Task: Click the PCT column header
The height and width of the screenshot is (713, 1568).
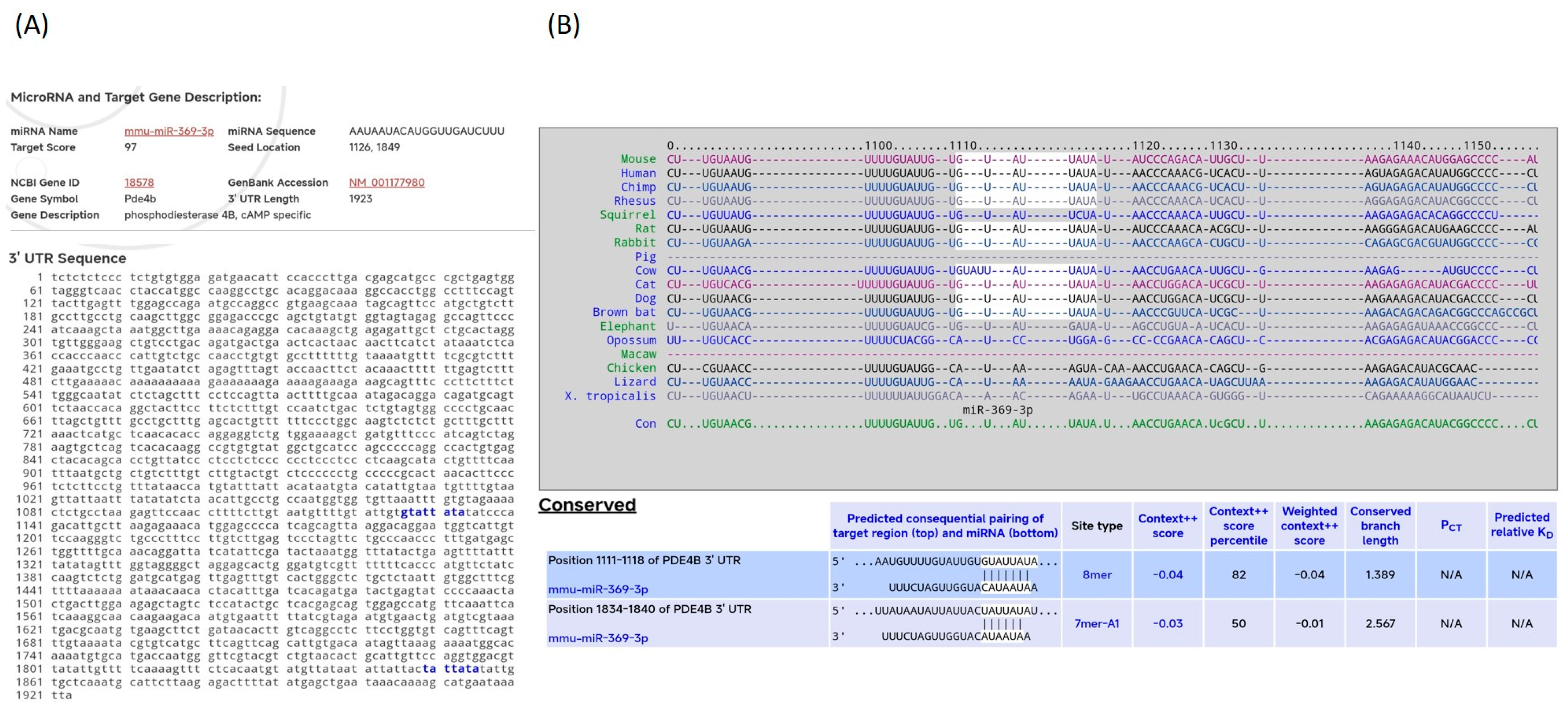Action: pyautogui.click(x=1451, y=526)
